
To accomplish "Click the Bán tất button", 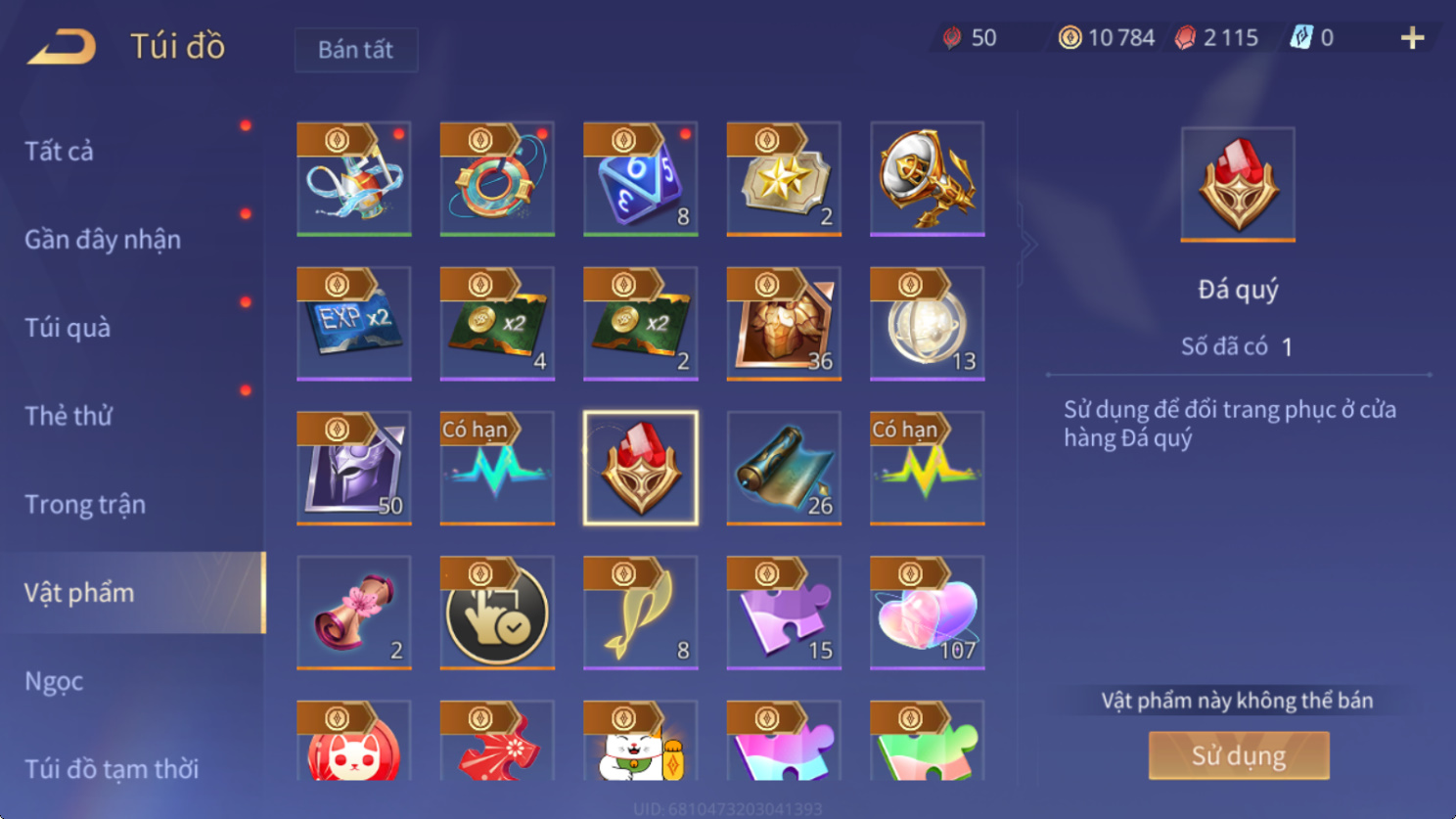I will (356, 50).
